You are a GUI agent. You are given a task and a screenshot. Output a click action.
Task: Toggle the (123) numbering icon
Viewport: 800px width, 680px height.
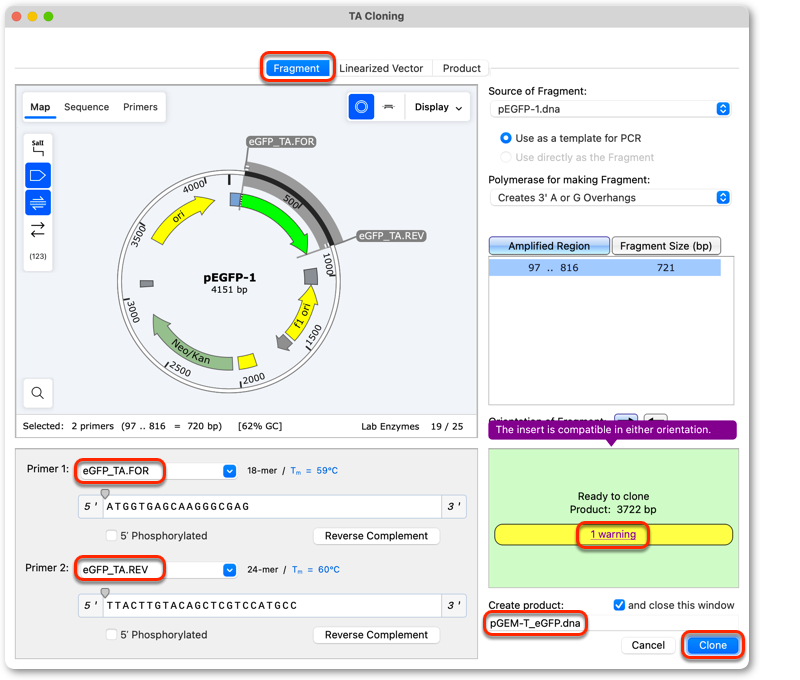[x=38, y=256]
